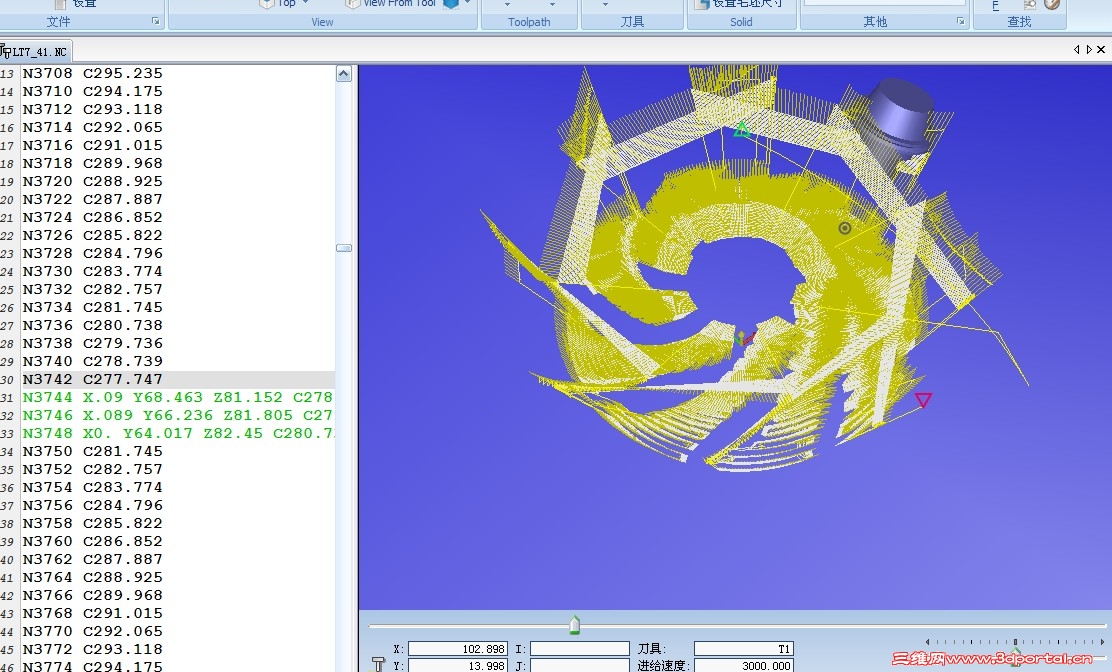Select line N3728 C284.796
1112x672 pixels.
pos(92,254)
